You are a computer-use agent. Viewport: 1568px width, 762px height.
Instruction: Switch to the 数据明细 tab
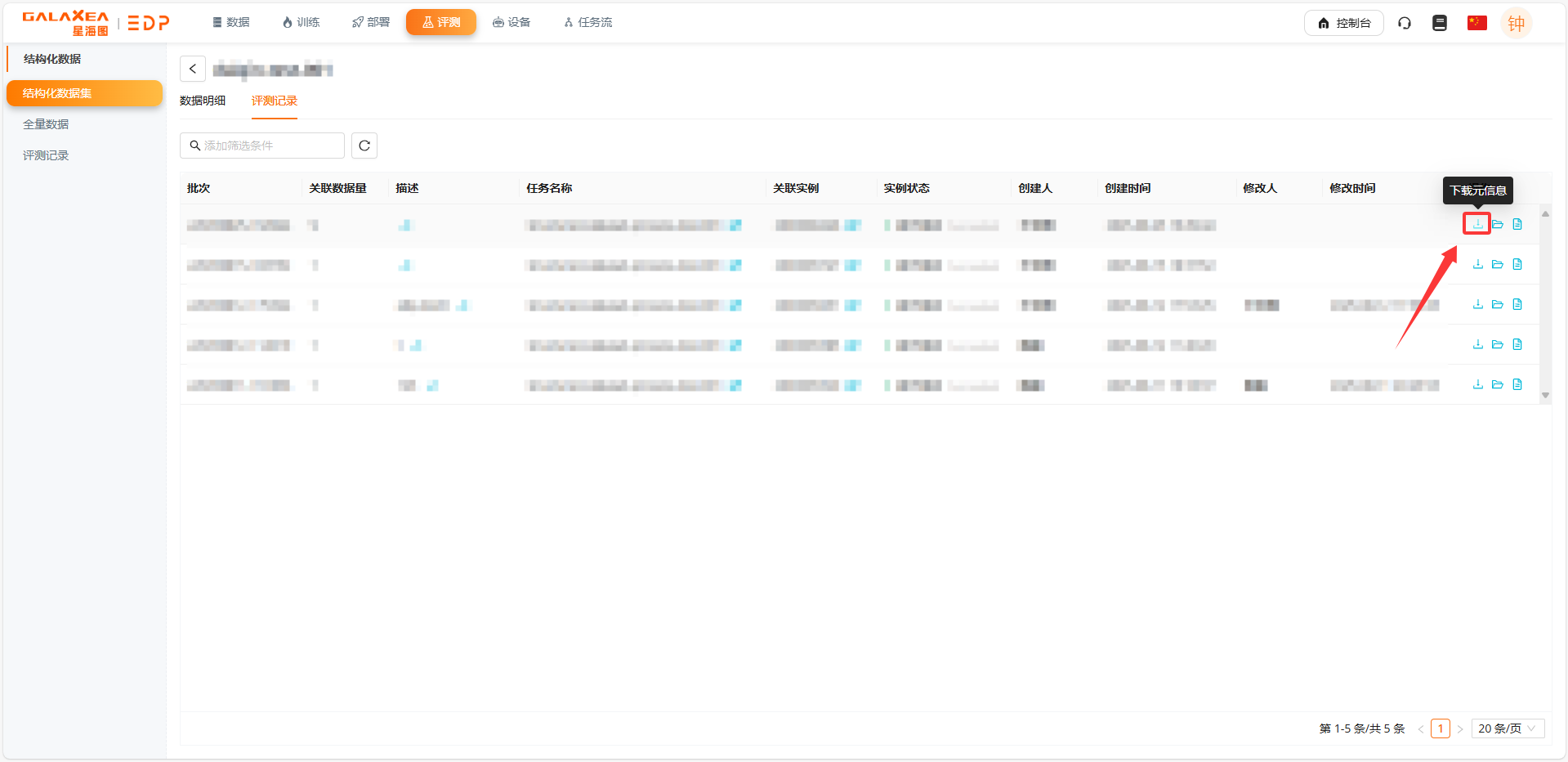(x=203, y=101)
